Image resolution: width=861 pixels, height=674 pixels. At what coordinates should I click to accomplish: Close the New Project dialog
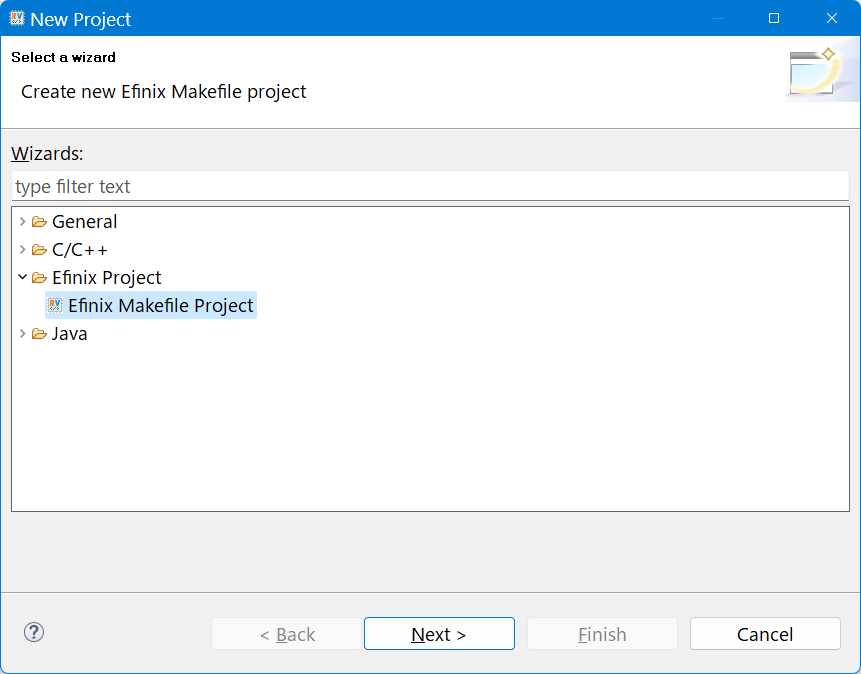coord(831,18)
